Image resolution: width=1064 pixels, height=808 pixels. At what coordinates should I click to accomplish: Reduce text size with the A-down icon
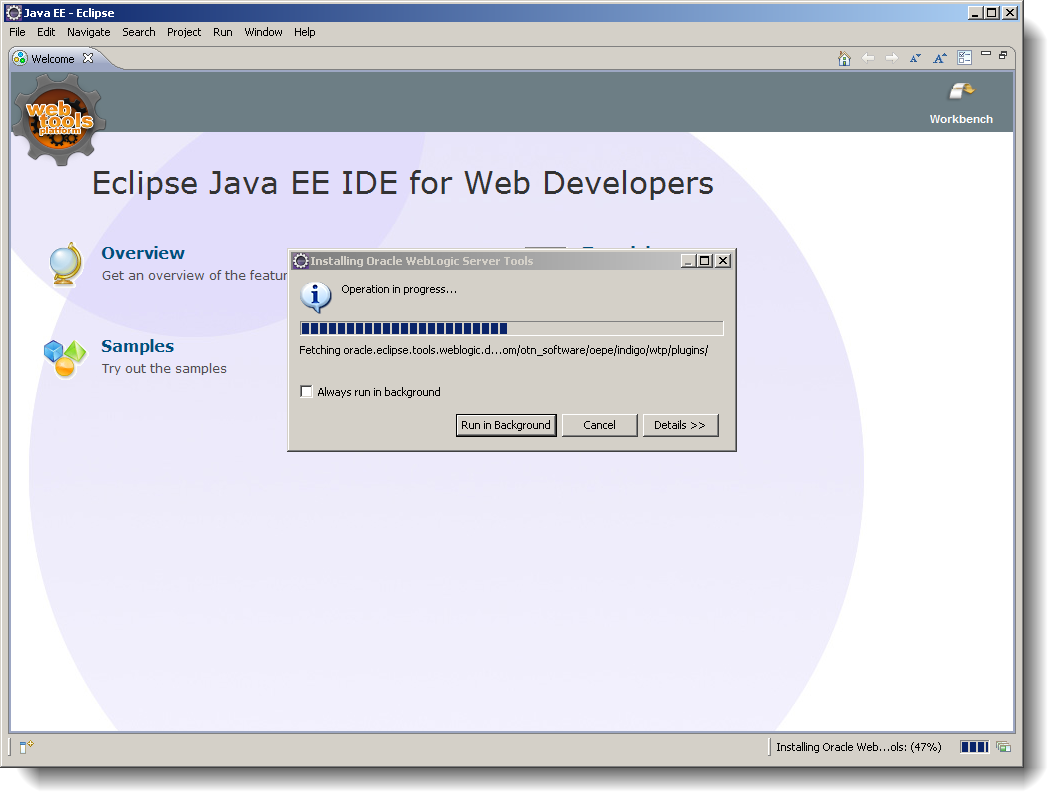(915, 58)
